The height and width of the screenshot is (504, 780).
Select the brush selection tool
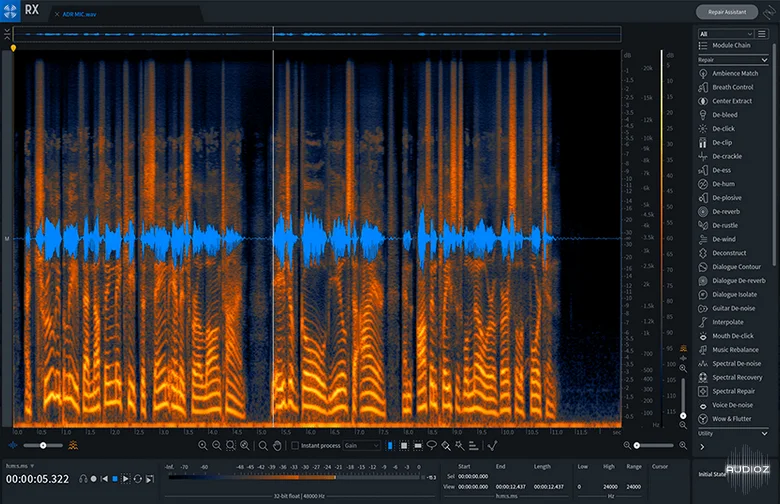coord(446,445)
